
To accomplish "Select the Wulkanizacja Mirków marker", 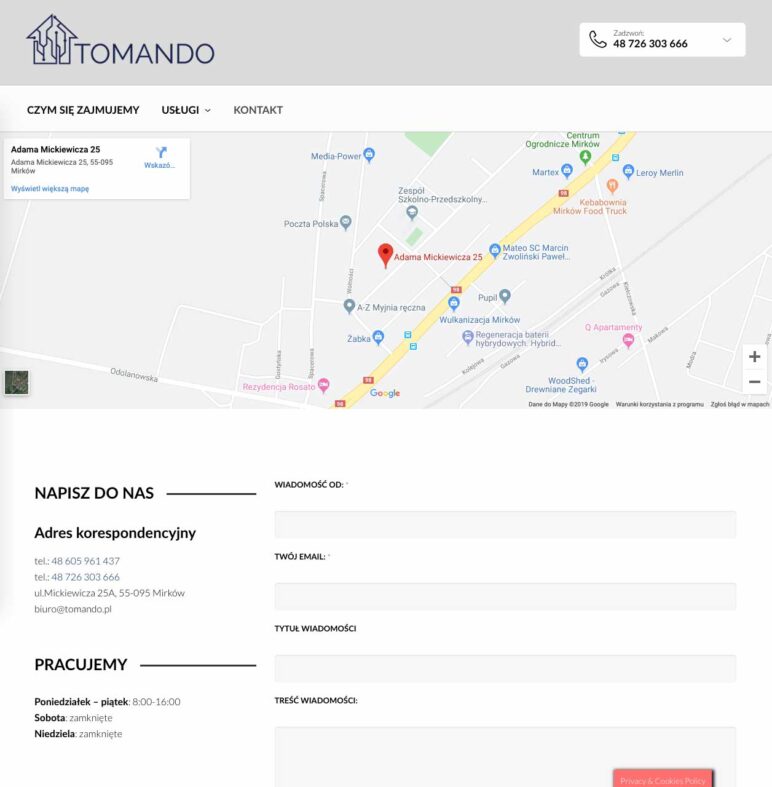I will tap(454, 303).
